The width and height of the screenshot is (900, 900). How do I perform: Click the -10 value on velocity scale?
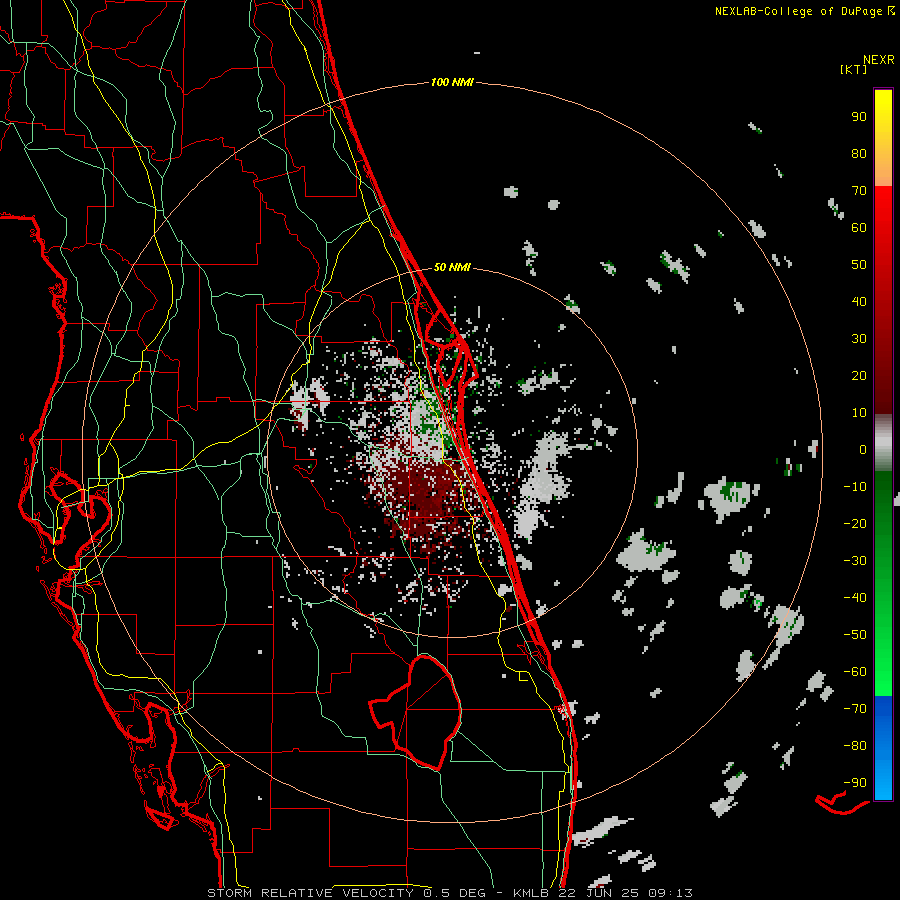click(855, 487)
